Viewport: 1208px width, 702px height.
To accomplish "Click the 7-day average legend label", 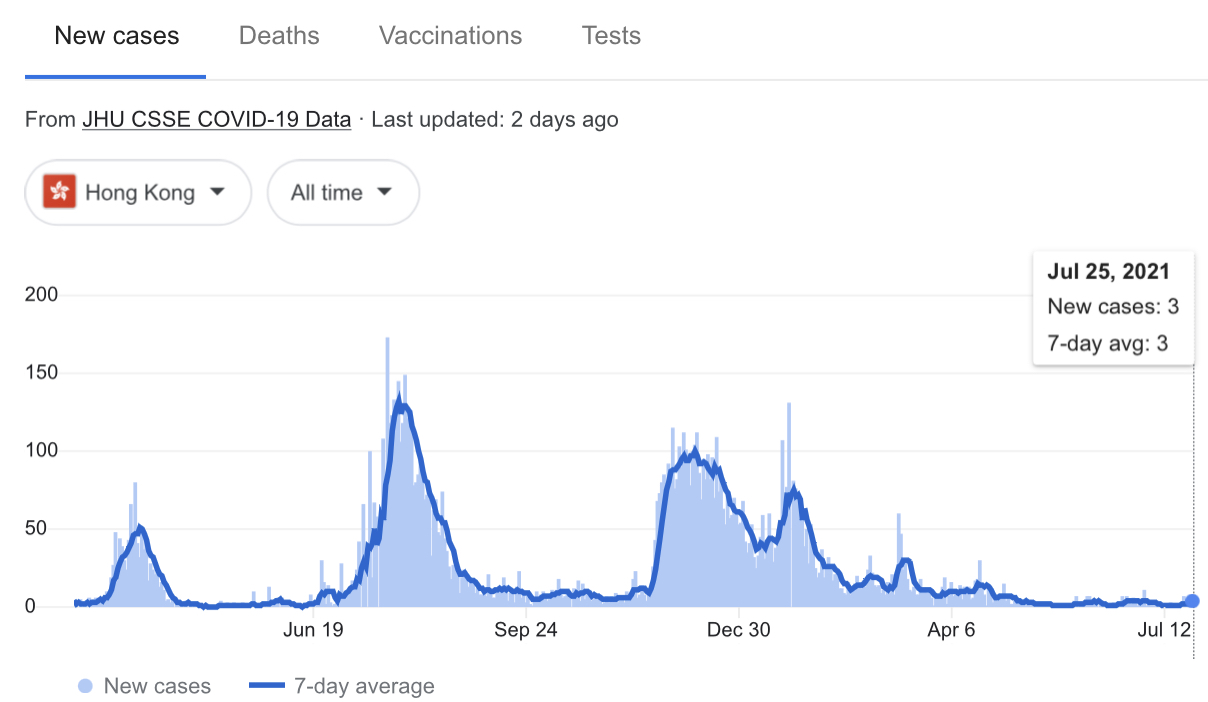I will point(364,686).
